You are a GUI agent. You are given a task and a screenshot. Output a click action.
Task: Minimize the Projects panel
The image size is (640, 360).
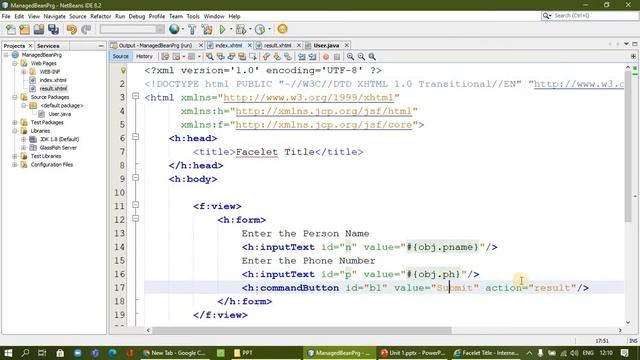tap(101, 46)
